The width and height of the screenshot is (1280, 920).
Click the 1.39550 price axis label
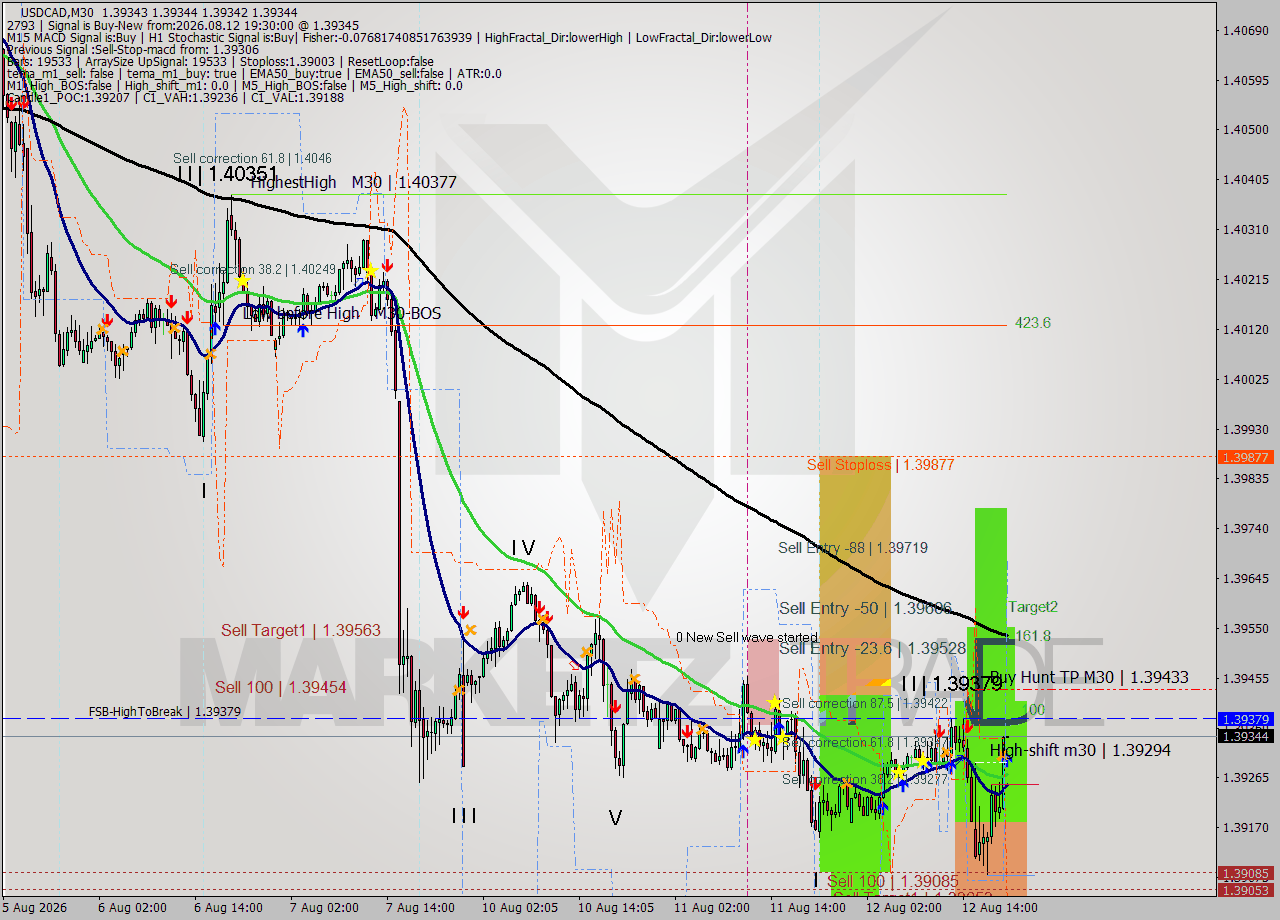(1245, 628)
